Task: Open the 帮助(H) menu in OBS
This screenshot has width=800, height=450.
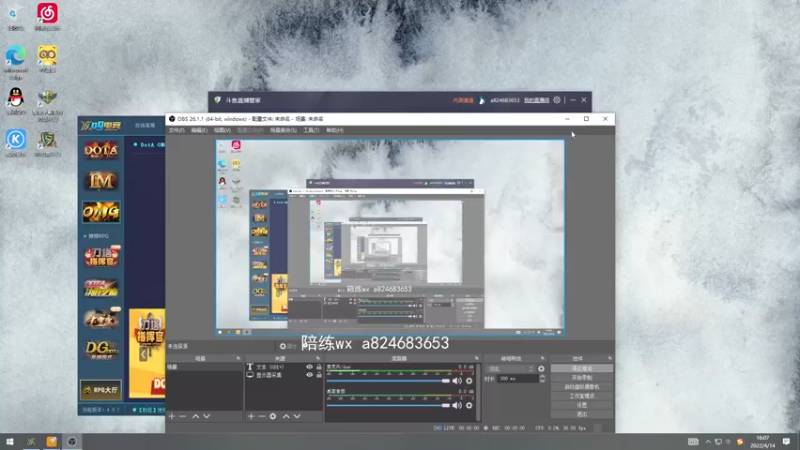Action: [335, 131]
